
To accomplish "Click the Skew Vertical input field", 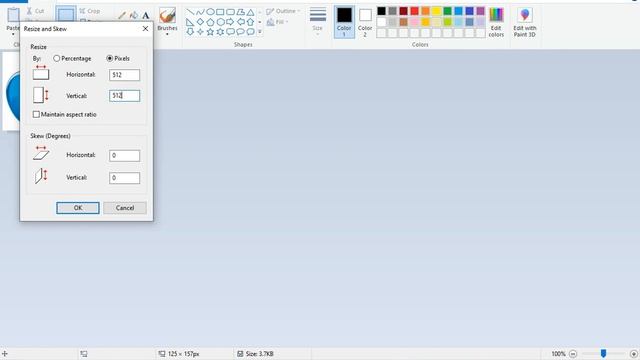I will coord(124,178).
